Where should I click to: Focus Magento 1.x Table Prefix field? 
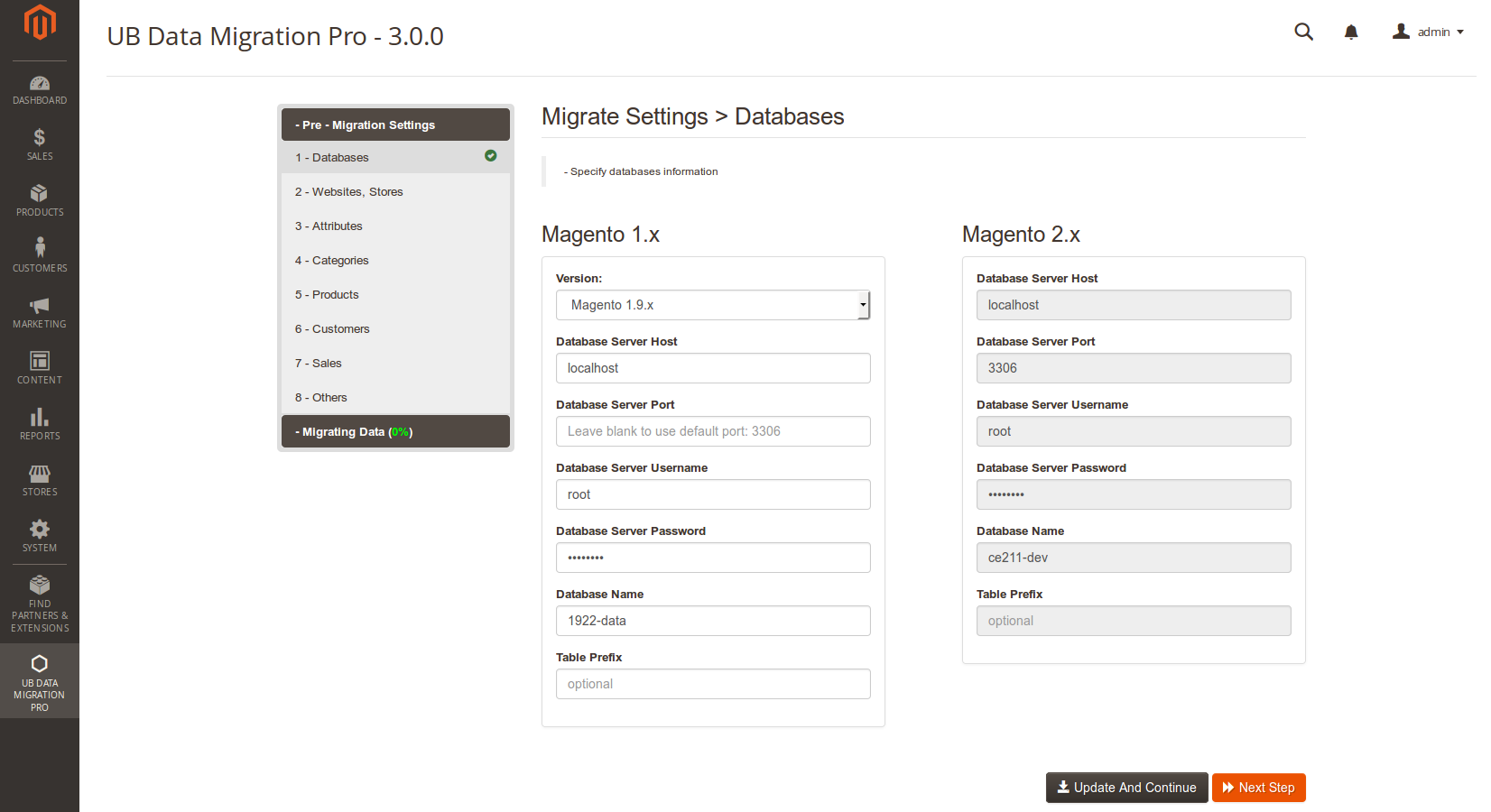(x=713, y=684)
